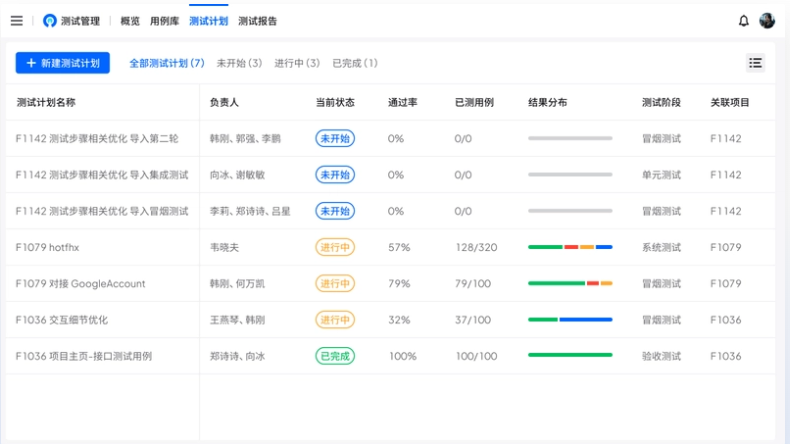Click the 测试管理 logo icon
790x444 pixels.
(x=49, y=21)
